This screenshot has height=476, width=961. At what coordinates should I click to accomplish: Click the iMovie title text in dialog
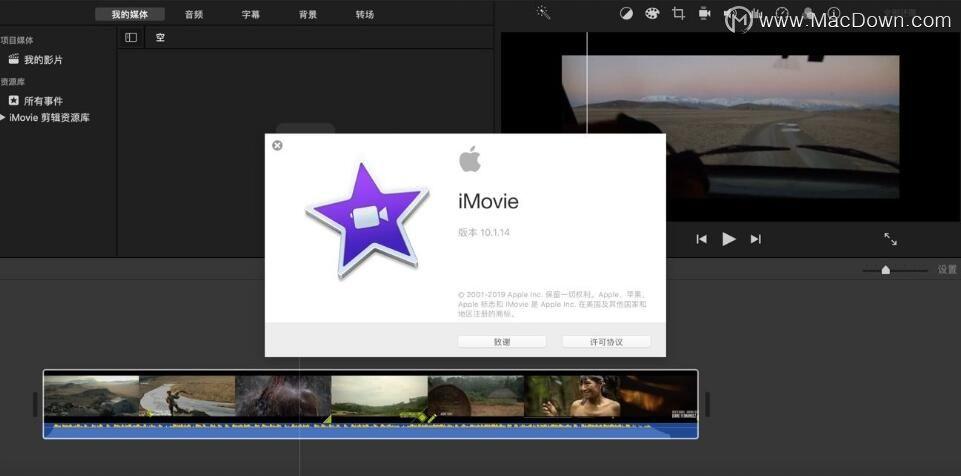488,201
